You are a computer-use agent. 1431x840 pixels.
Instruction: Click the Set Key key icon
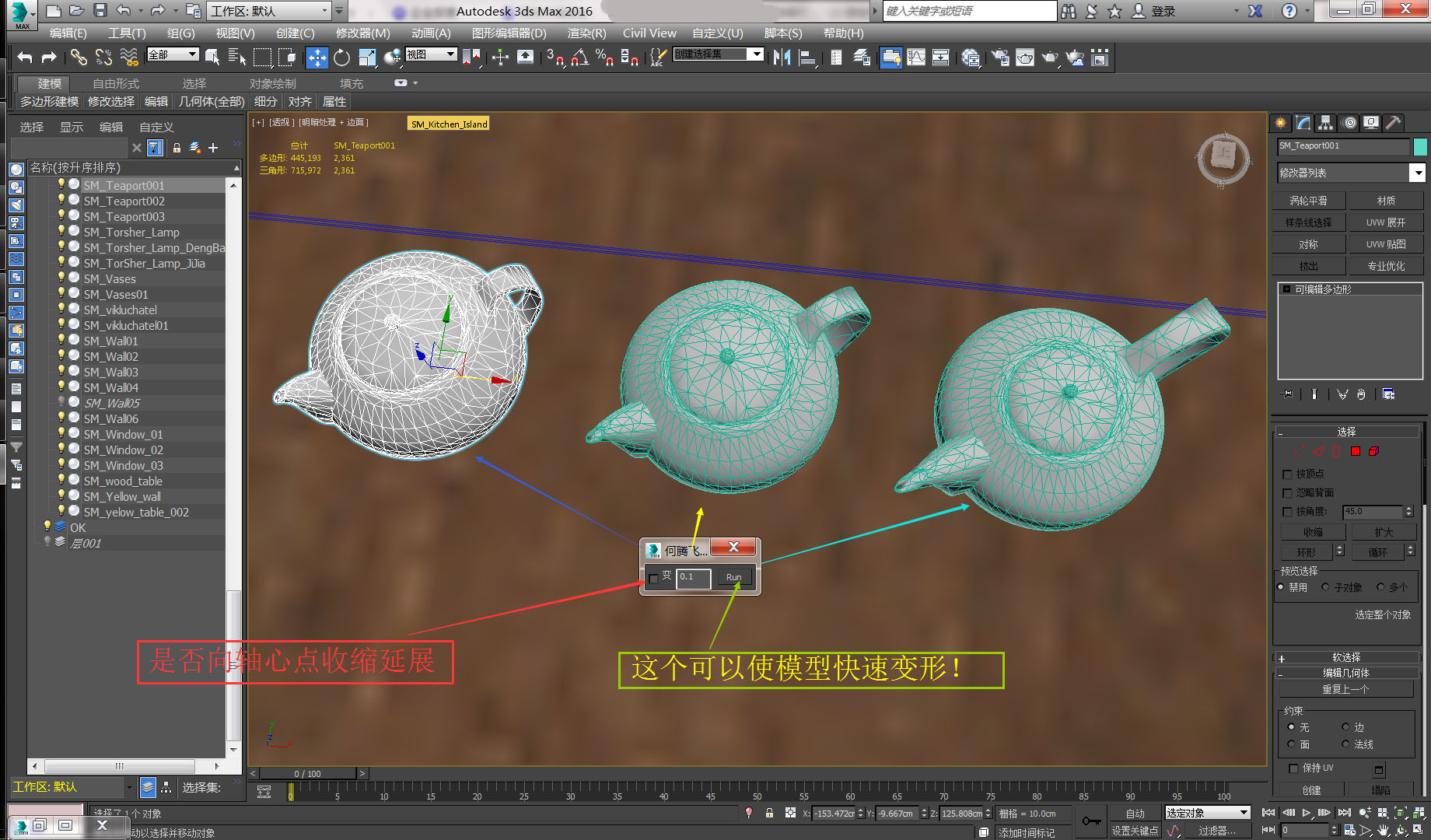pyautogui.click(x=1091, y=821)
